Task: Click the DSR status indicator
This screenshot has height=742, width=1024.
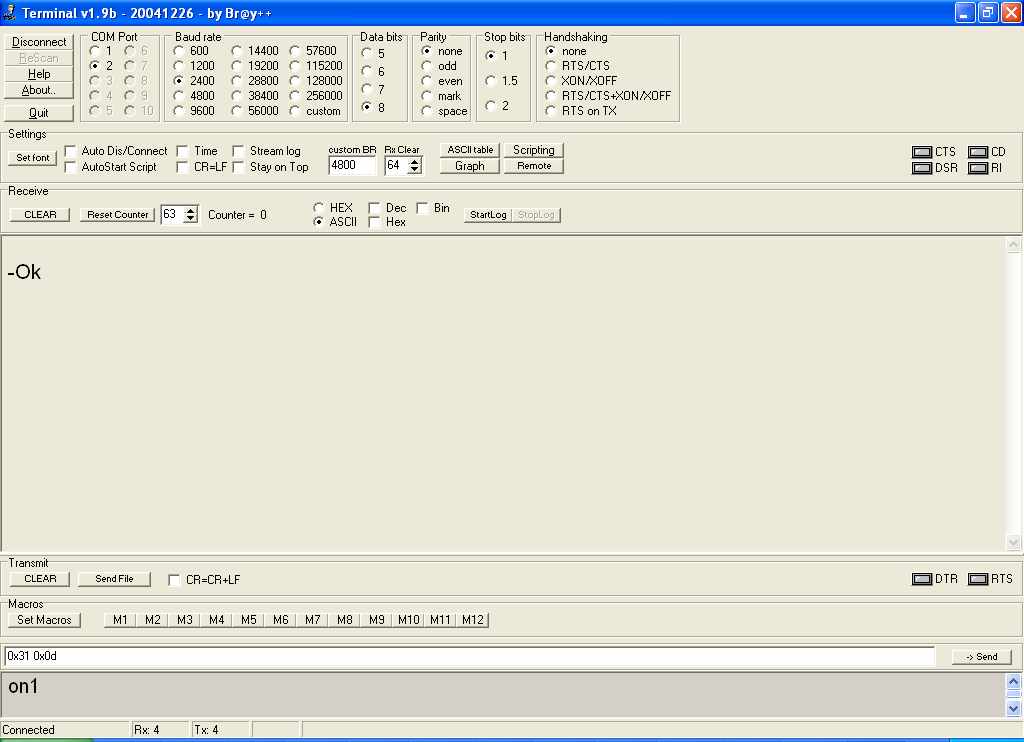Action: pyautogui.click(x=921, y=168)
